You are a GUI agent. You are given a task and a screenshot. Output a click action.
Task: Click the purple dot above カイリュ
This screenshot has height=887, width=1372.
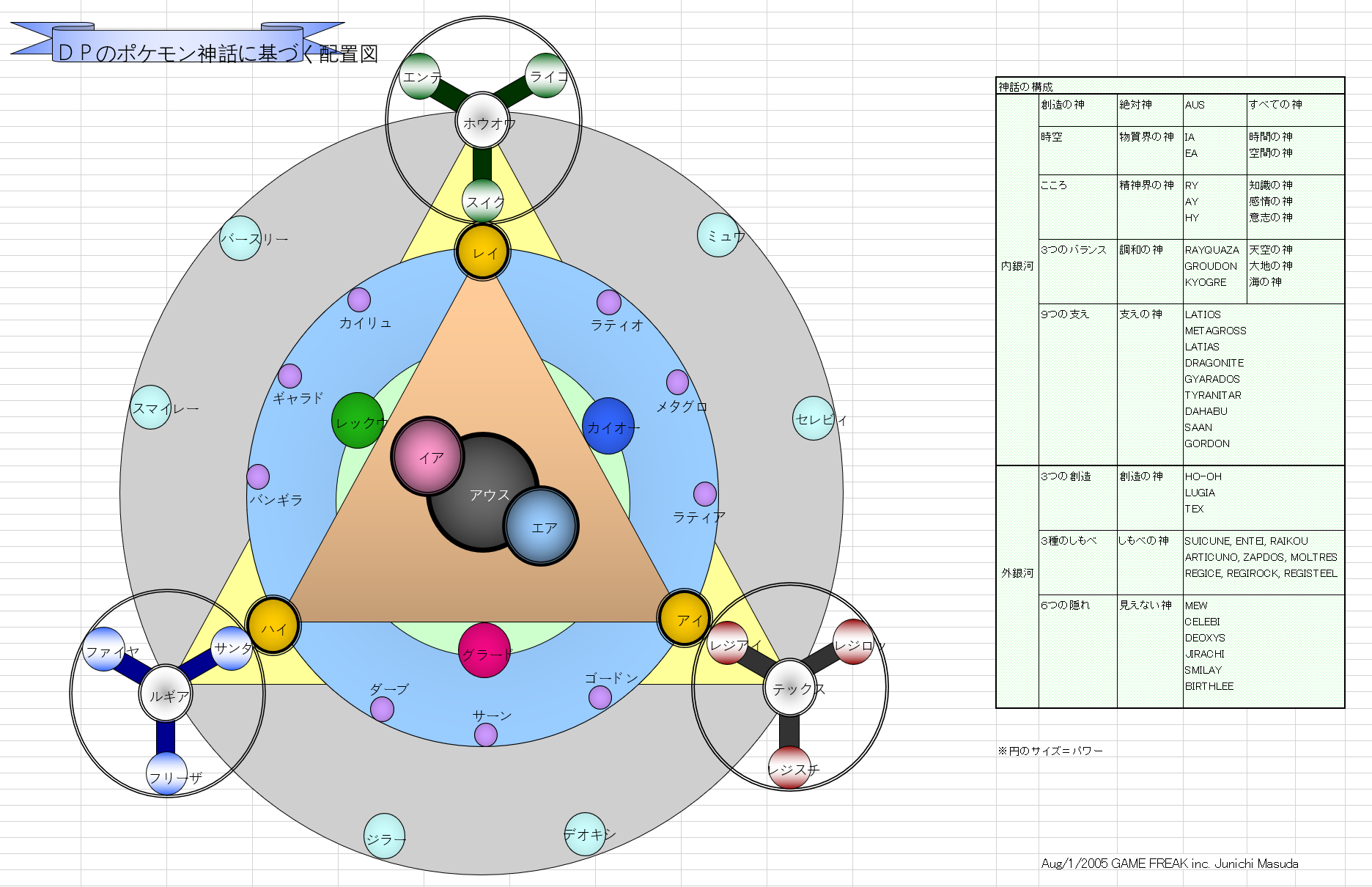click(x=359, y=300)
